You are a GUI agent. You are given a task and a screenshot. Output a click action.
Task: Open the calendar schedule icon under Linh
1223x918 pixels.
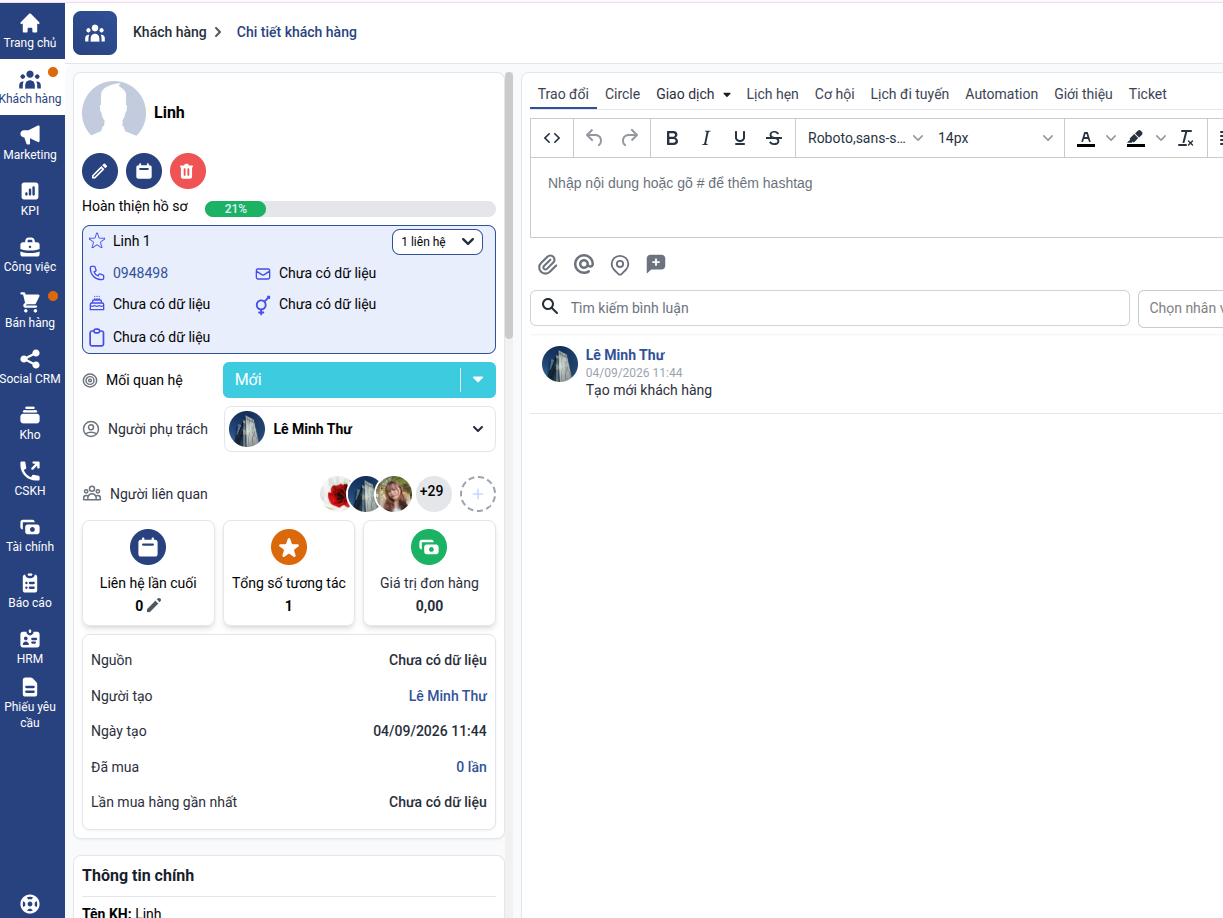144,172
